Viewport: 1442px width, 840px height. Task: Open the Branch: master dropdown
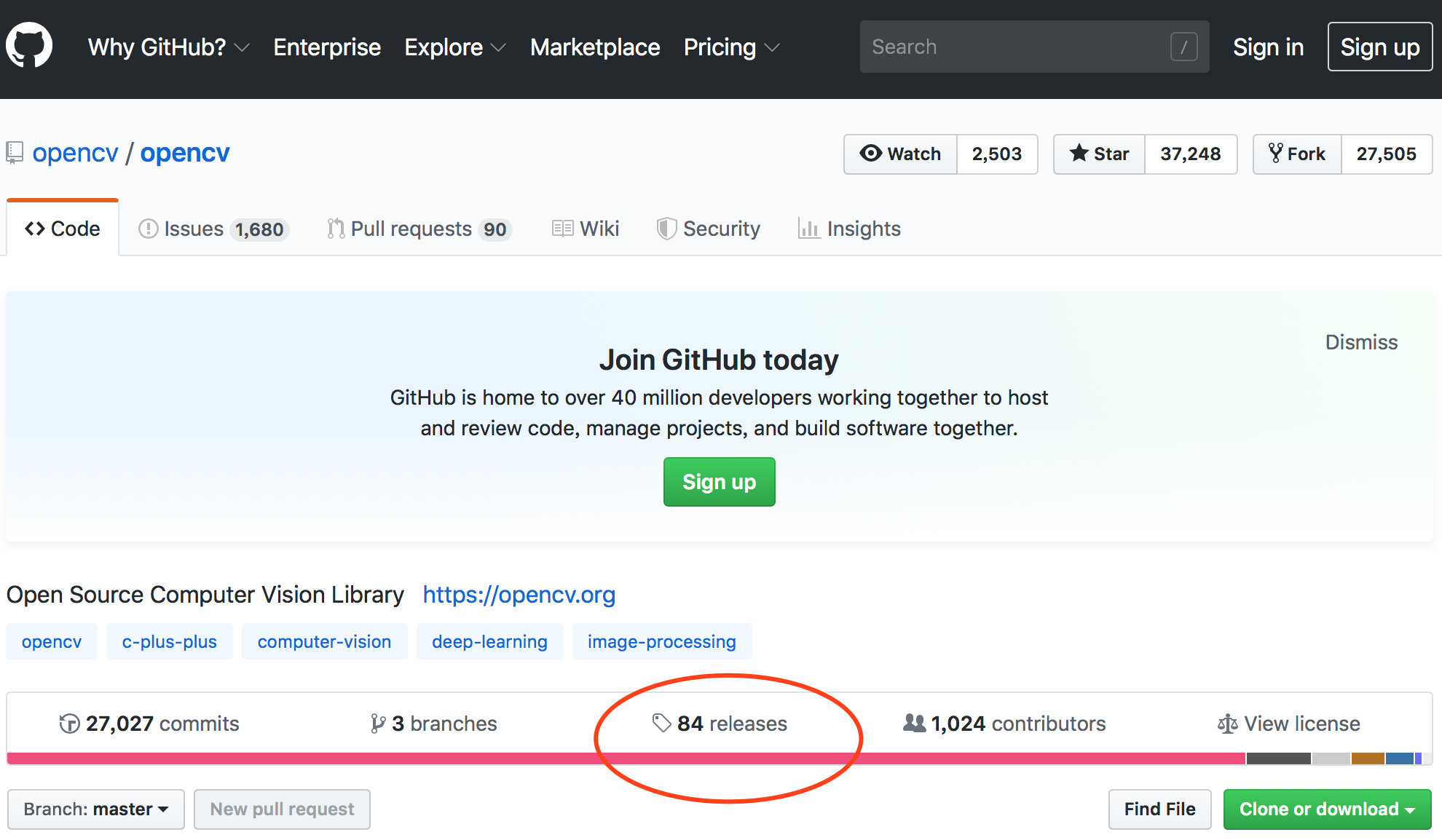pyautogui.click(x=95, y=809)
